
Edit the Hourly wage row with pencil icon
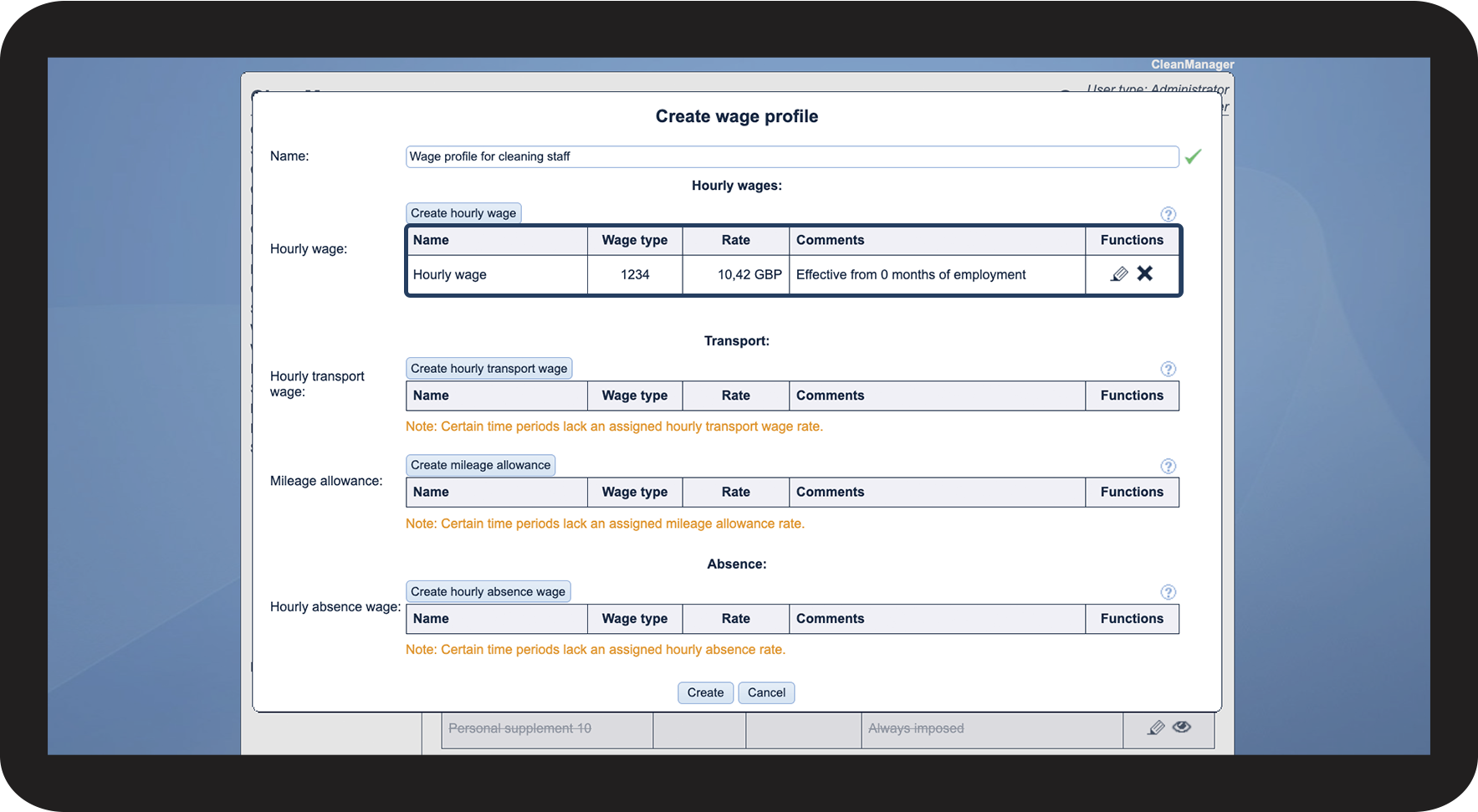pyautogui.click(x=1119, y=274)
